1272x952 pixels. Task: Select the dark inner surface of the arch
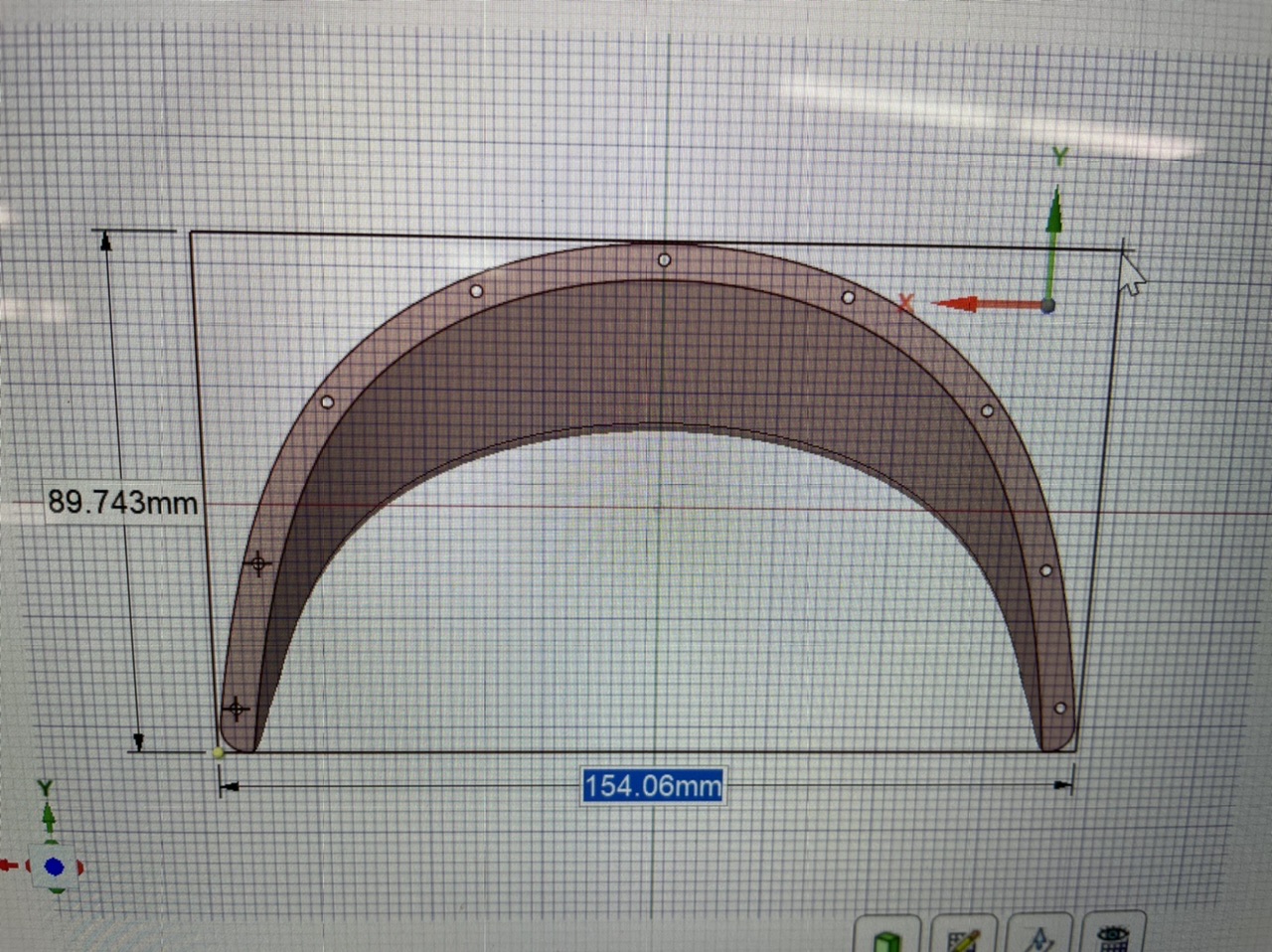point(656,358)
